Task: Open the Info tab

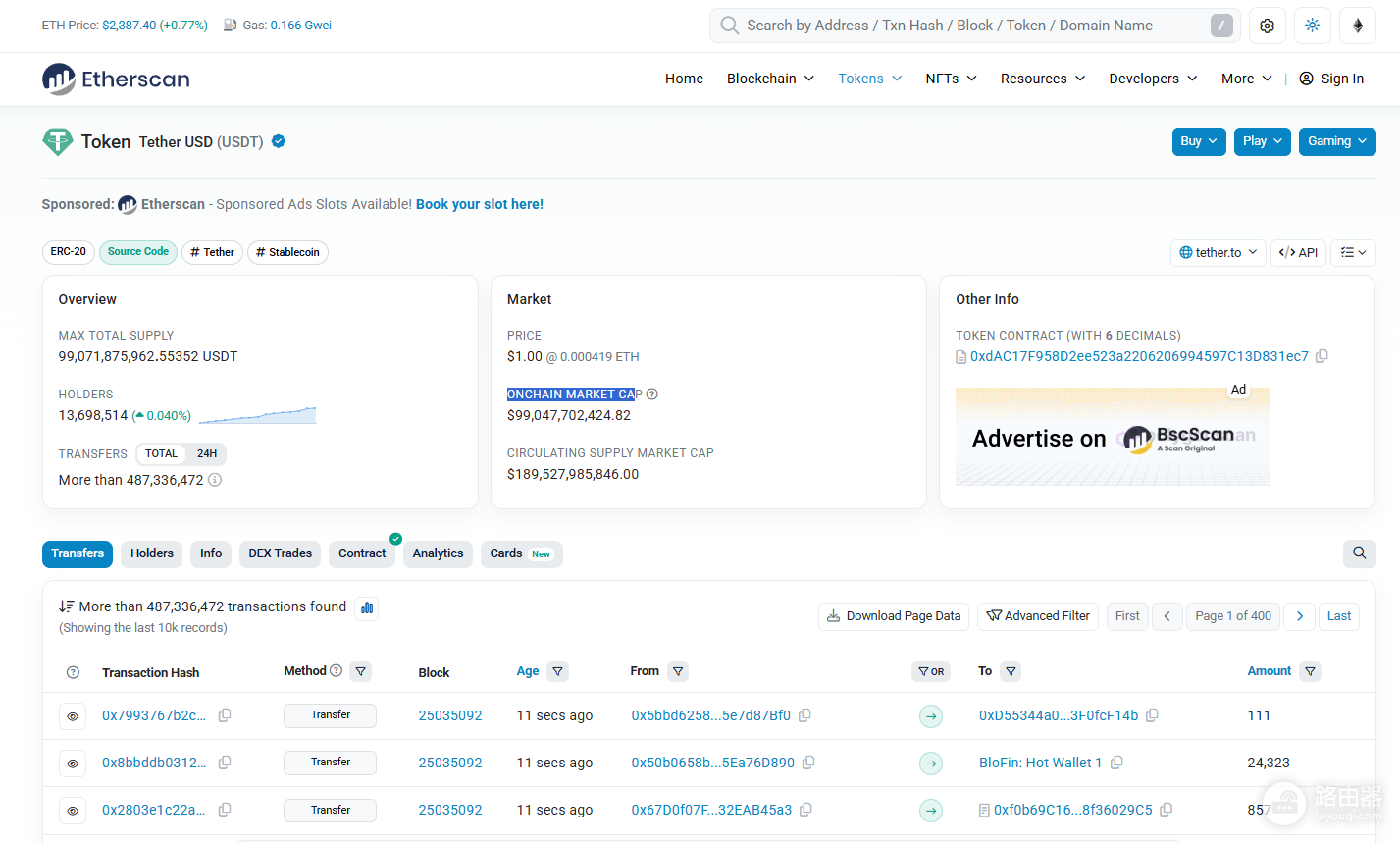Action: [x=211, y=553]
